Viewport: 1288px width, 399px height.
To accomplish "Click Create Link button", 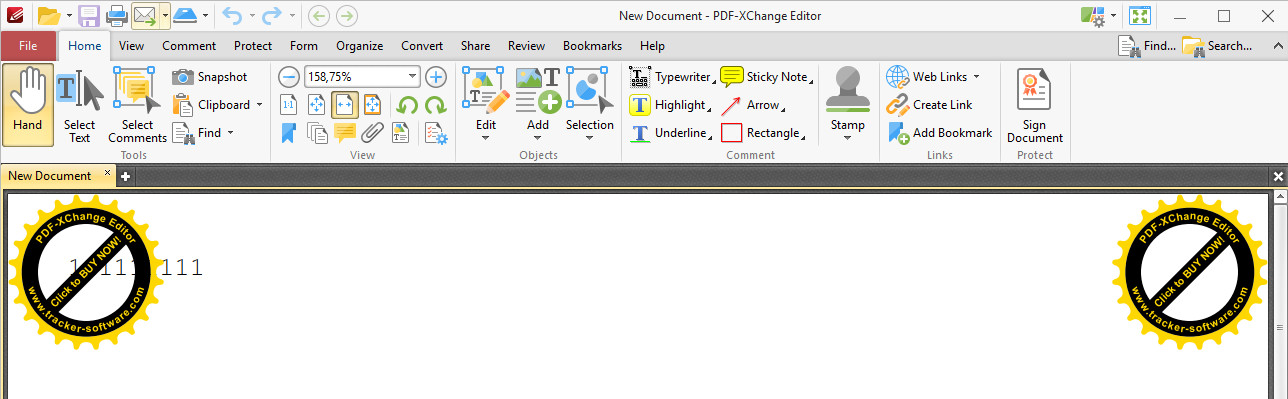I will tap(930, 105).
